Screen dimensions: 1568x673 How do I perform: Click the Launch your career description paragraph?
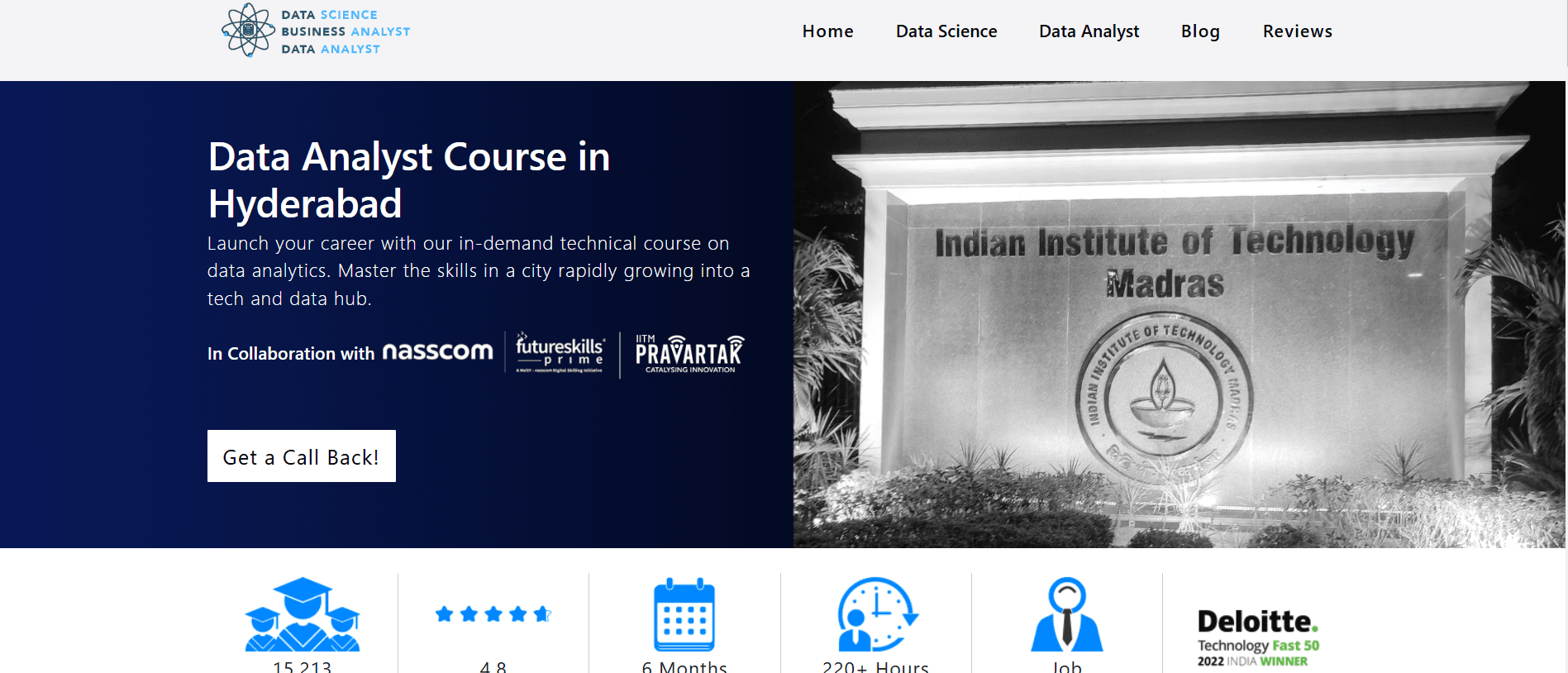click(x=478, y=271)
